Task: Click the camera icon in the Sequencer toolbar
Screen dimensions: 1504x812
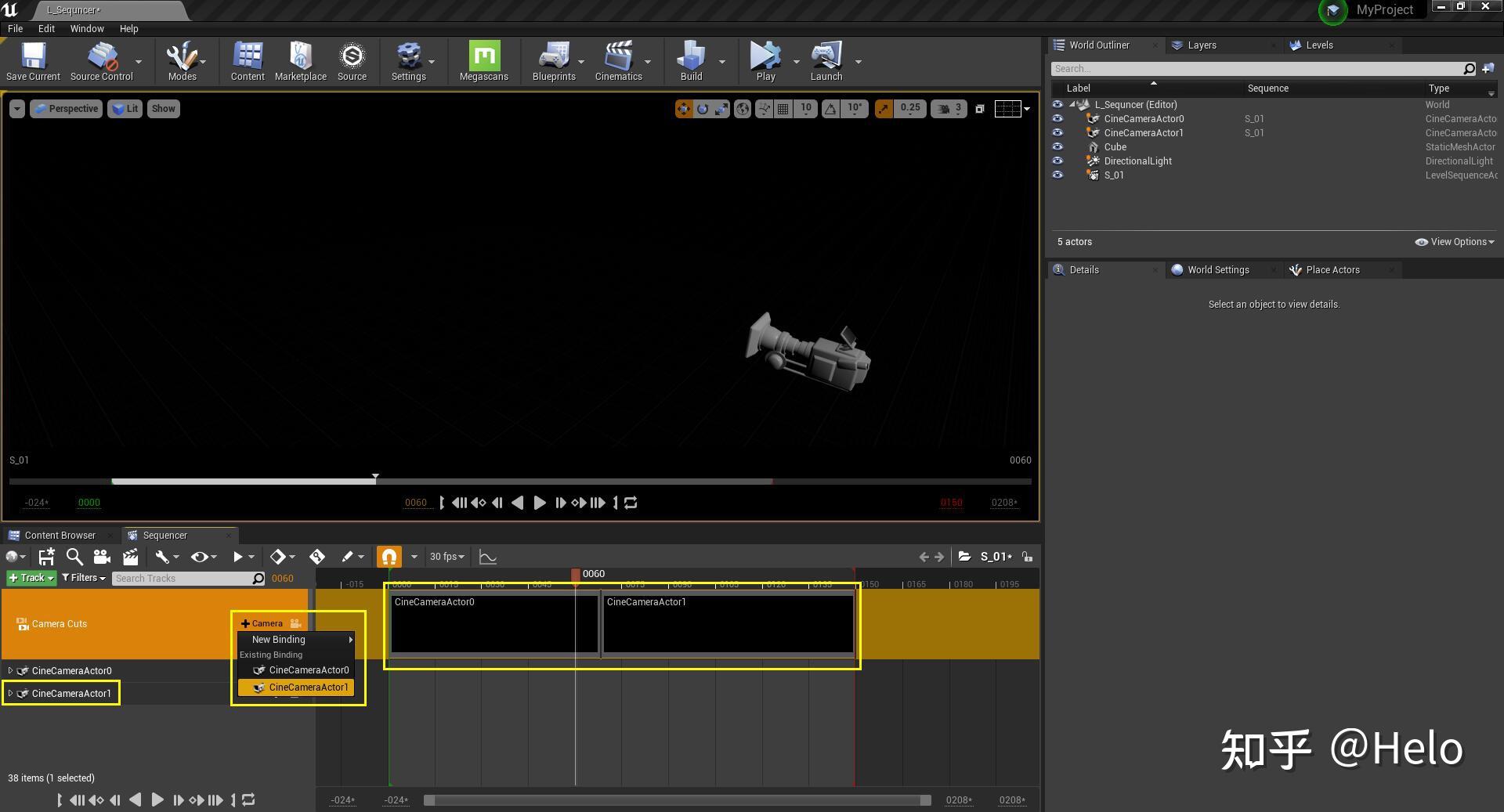Action: coord(102,557)
